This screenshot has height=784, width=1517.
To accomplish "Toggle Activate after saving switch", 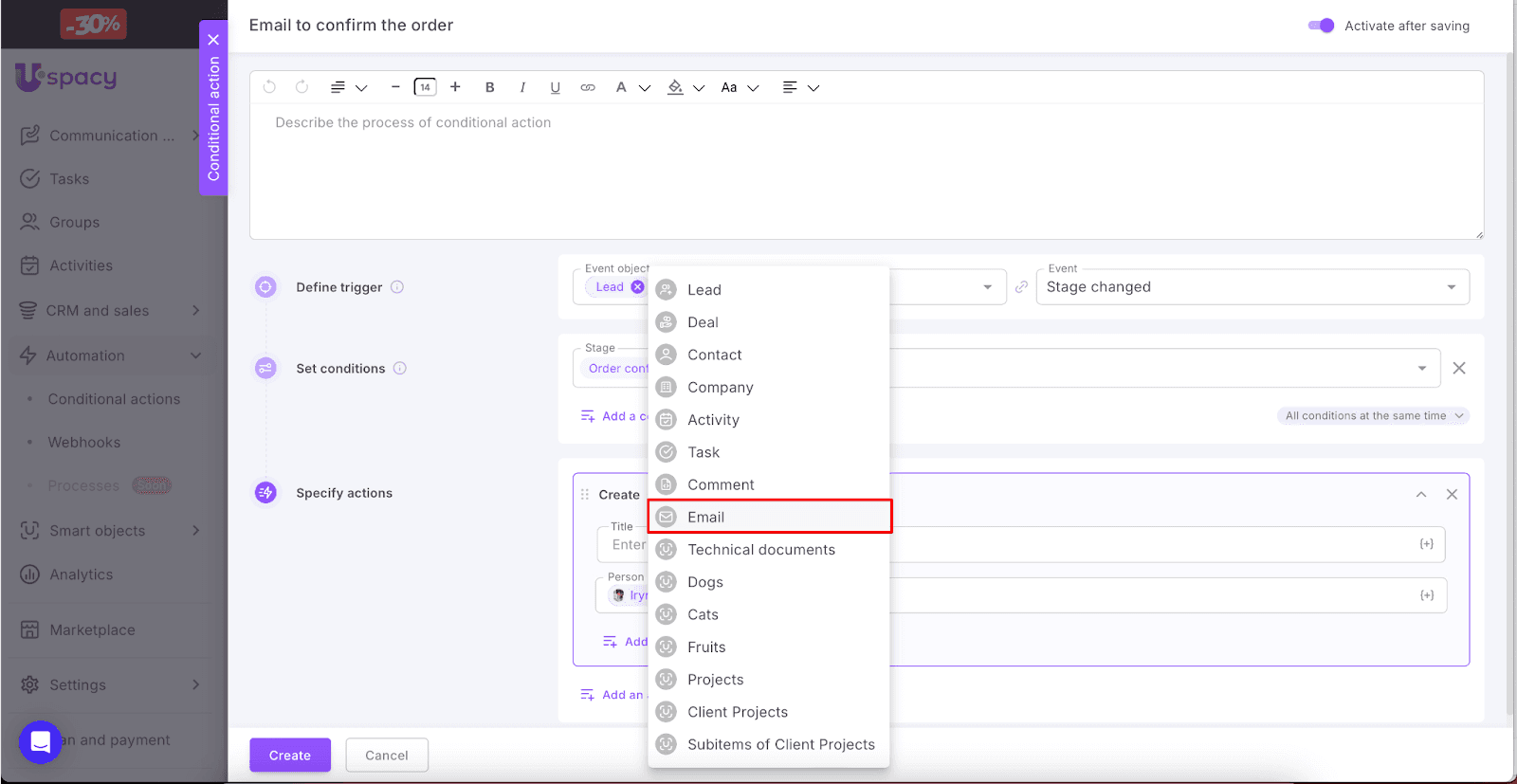I will point(1321,26).
